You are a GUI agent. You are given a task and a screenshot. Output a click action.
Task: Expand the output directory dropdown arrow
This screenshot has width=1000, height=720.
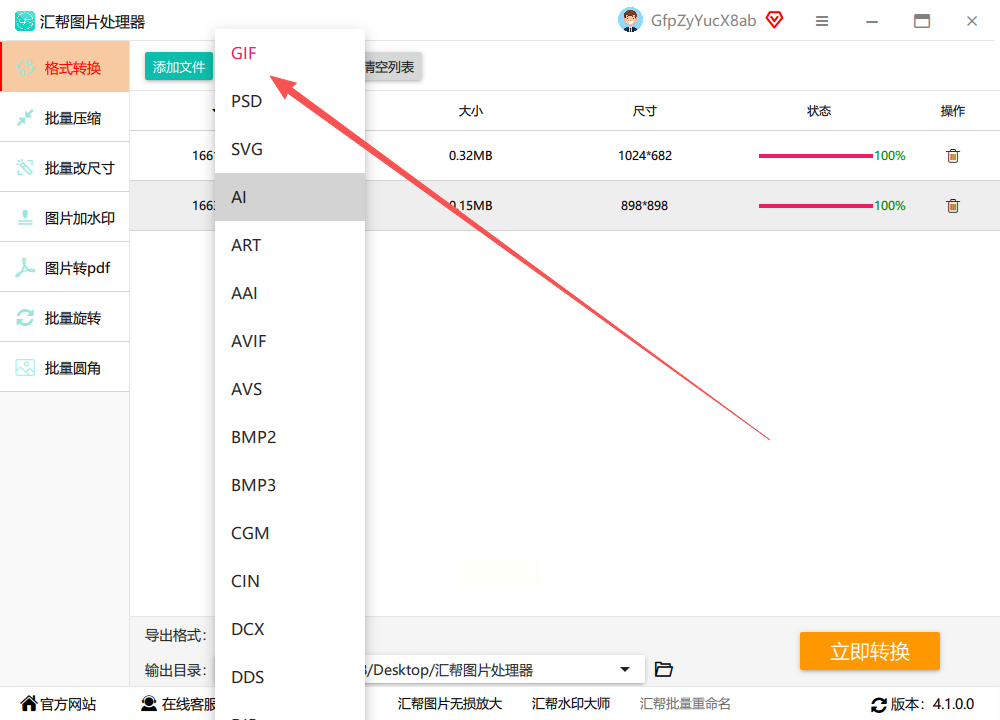(x=625, y=669)
